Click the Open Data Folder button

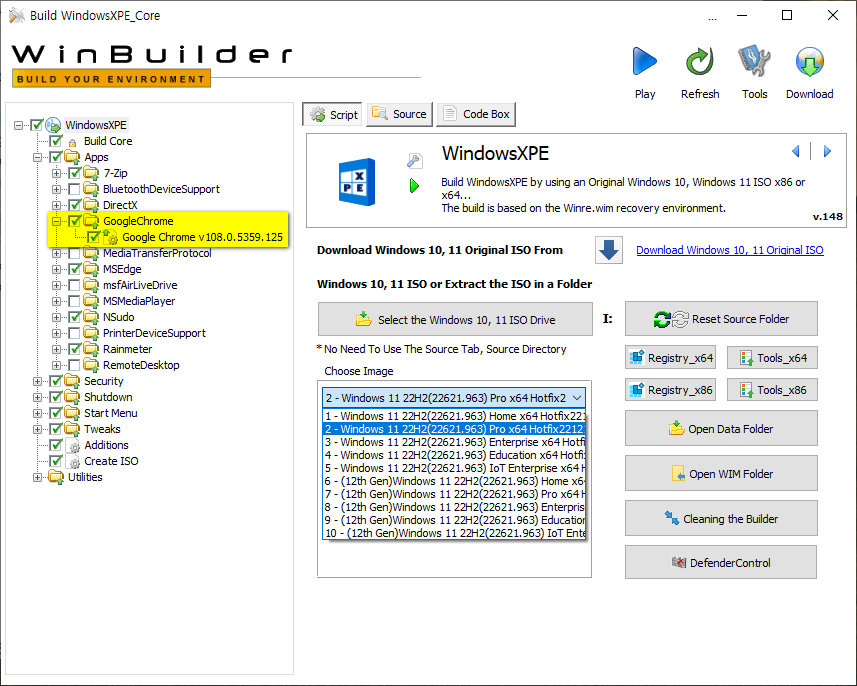(721, 429)
